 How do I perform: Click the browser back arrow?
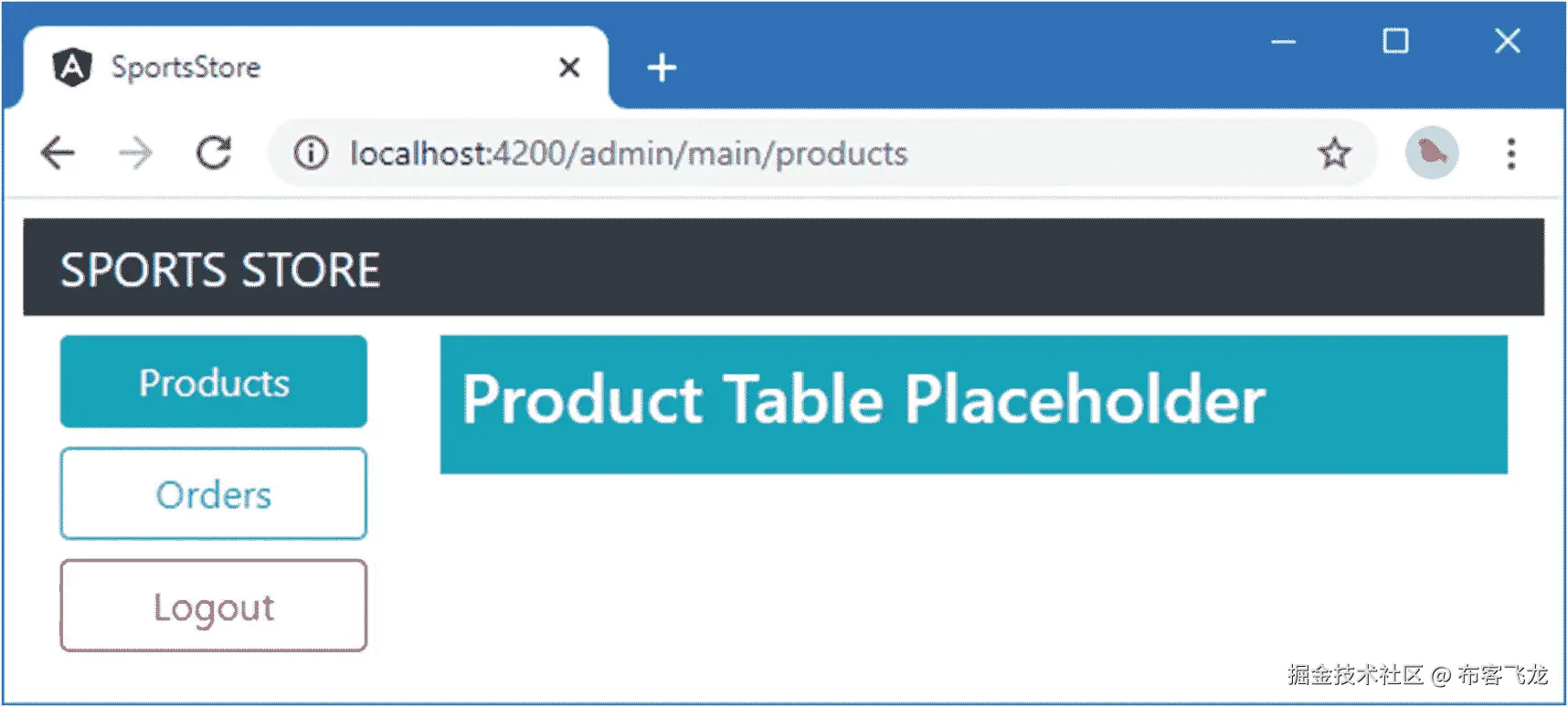[x=58, y=153]
